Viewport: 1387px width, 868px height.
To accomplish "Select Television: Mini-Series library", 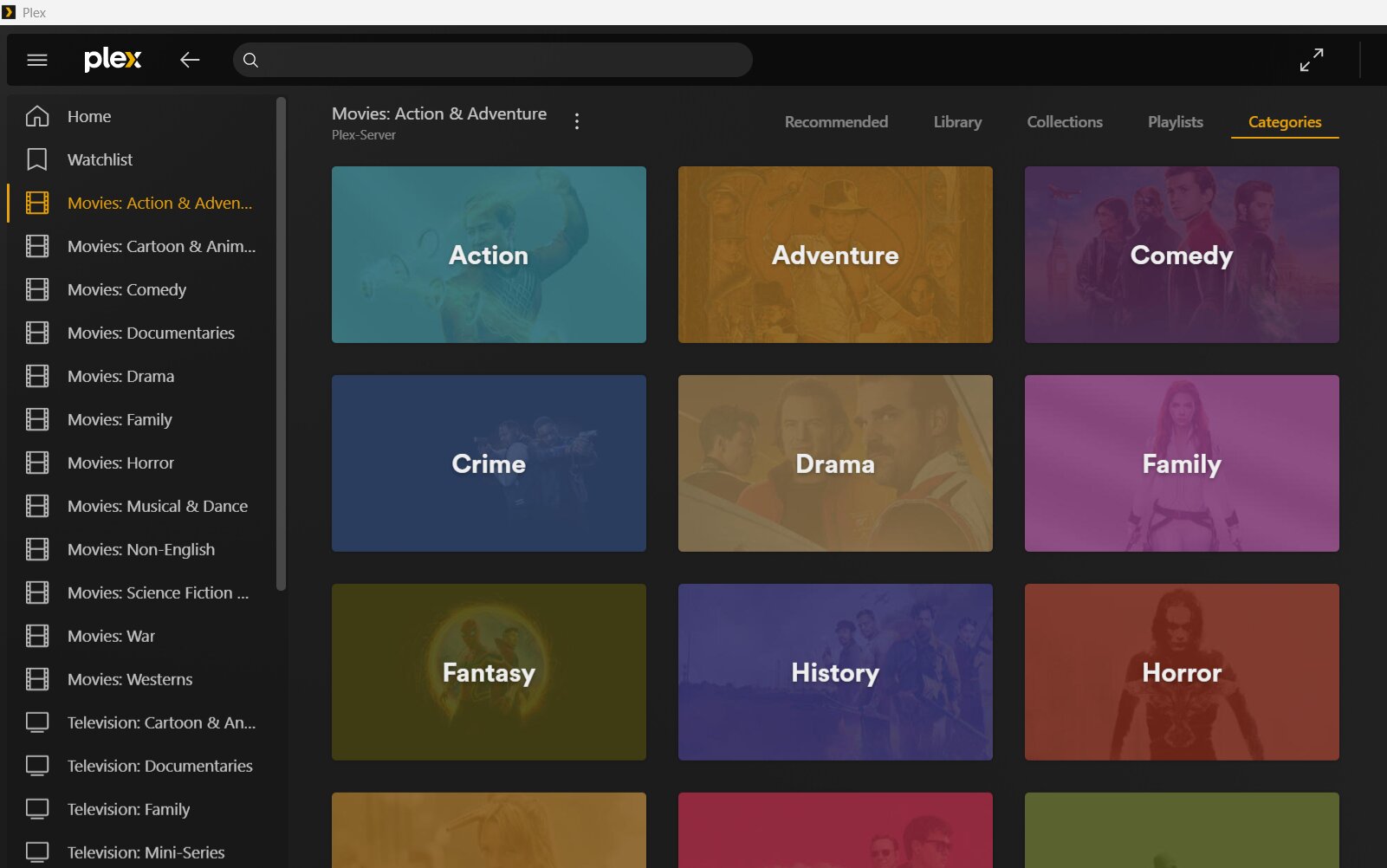I will [x=146, y=852].
